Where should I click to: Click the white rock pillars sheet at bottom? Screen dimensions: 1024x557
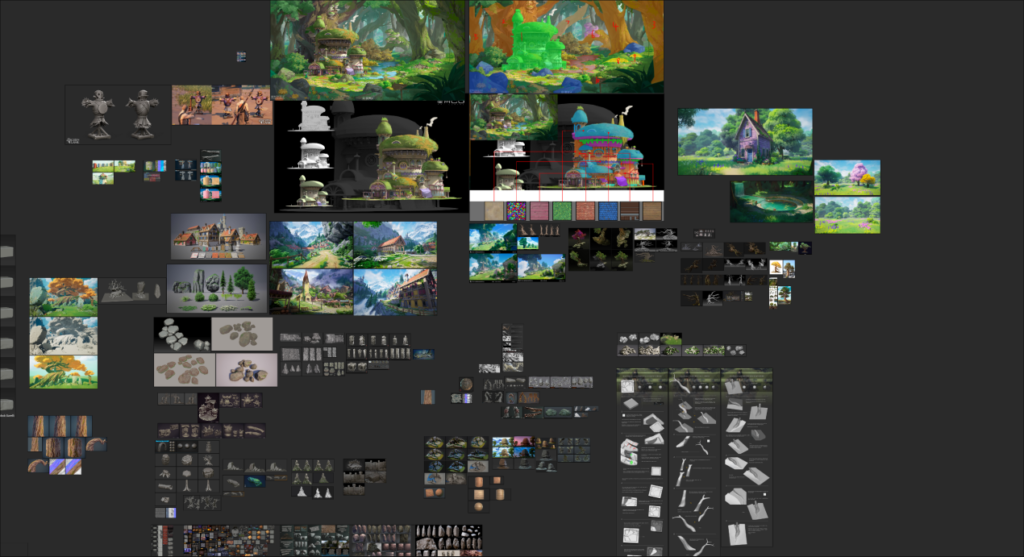(x=449, y=541)
